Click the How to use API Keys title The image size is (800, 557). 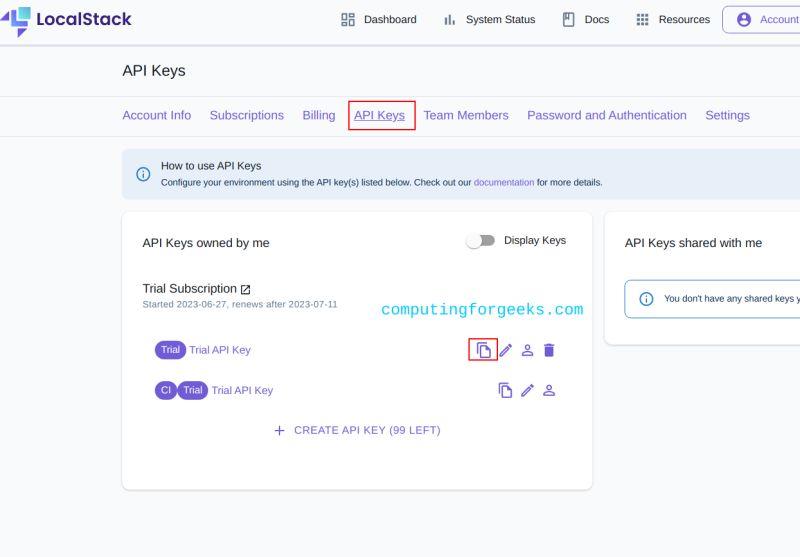pos(211,166)
